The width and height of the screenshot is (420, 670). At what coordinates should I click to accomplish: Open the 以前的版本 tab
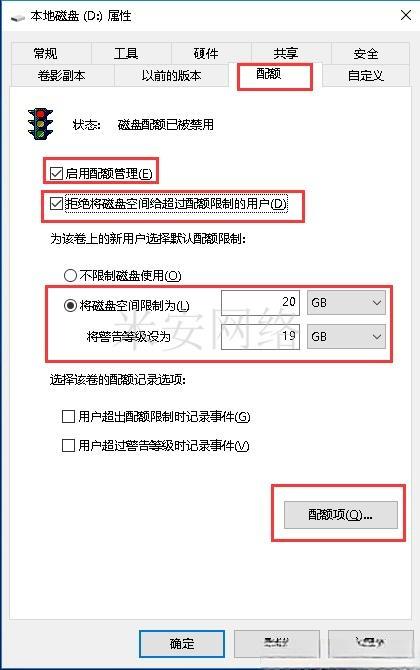[x=171, y=76]
